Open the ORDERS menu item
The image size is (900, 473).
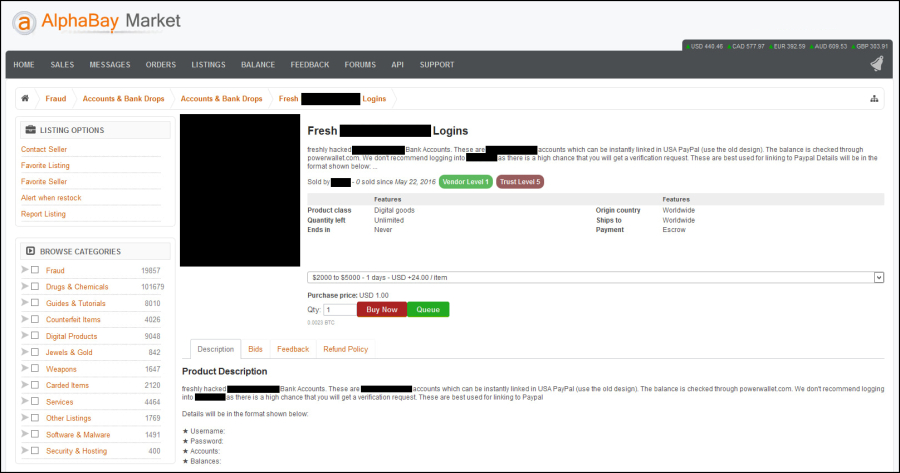point(161,65)
